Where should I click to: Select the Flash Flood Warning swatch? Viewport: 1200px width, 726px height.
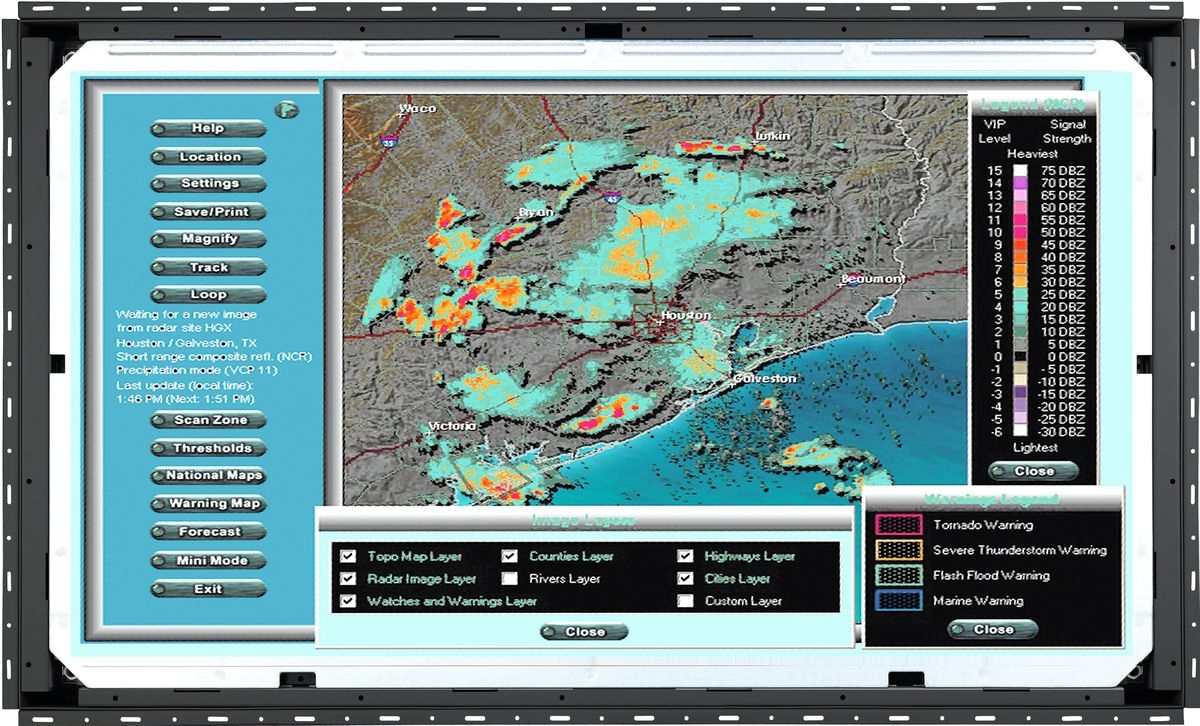(x=899, y=576)
